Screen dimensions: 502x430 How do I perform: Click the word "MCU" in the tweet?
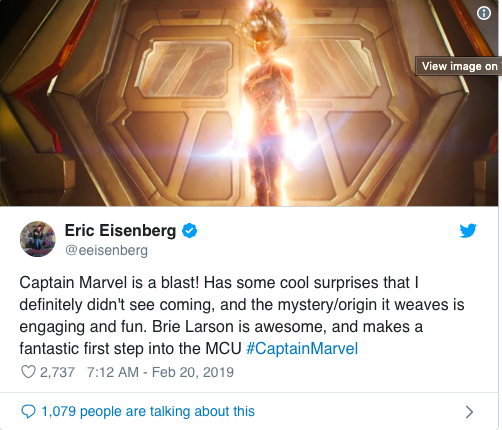pos(223,349)
